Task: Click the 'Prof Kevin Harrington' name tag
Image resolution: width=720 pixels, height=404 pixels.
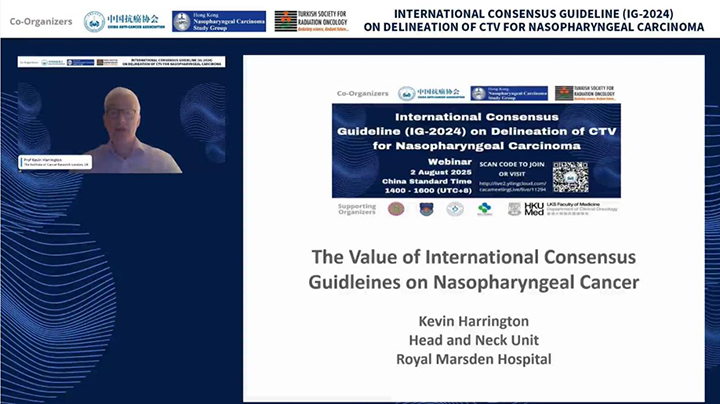Action: coord(55,162)
